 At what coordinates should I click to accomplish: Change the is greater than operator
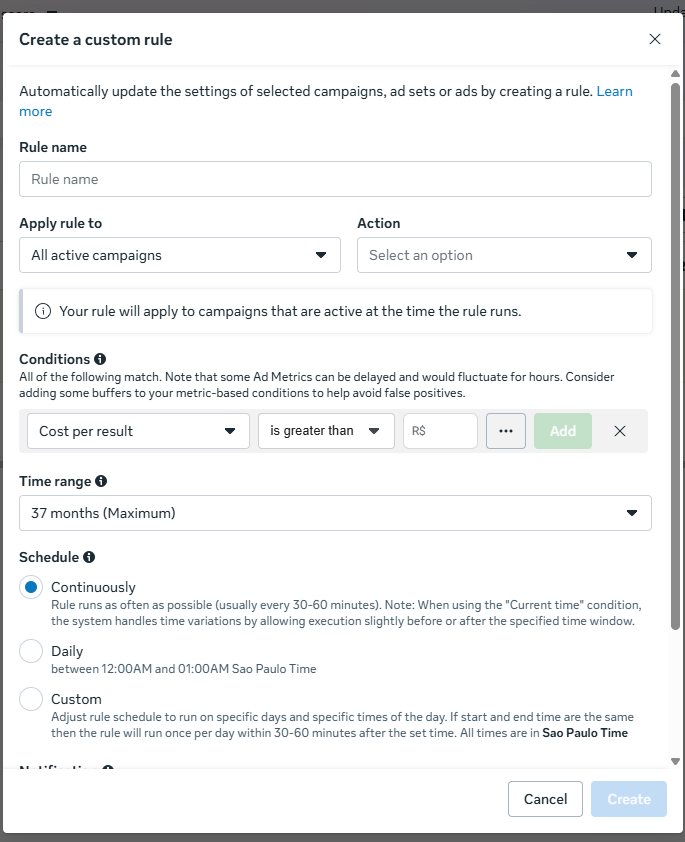point(326,431)
